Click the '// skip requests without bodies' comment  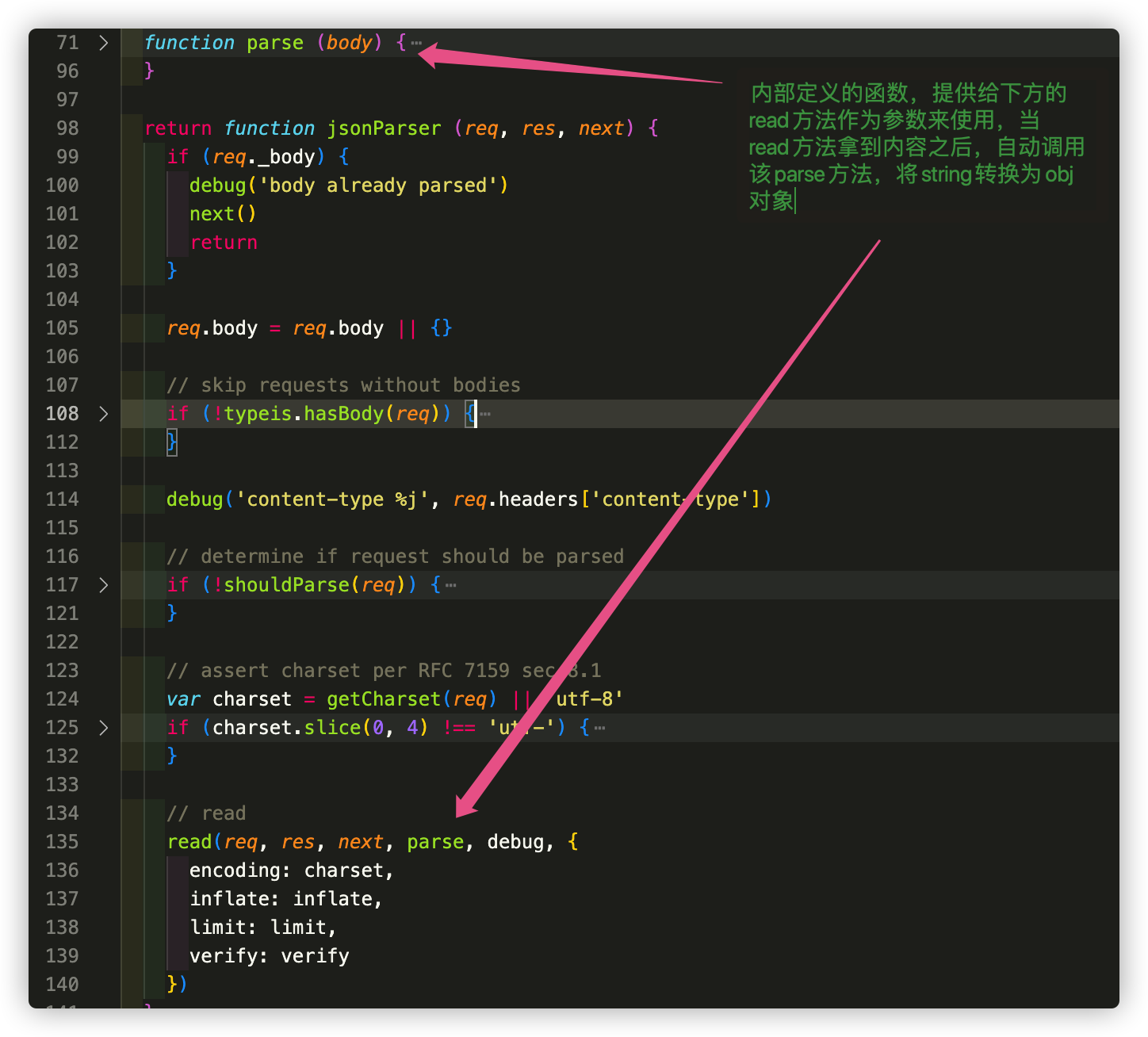[343, 385]
